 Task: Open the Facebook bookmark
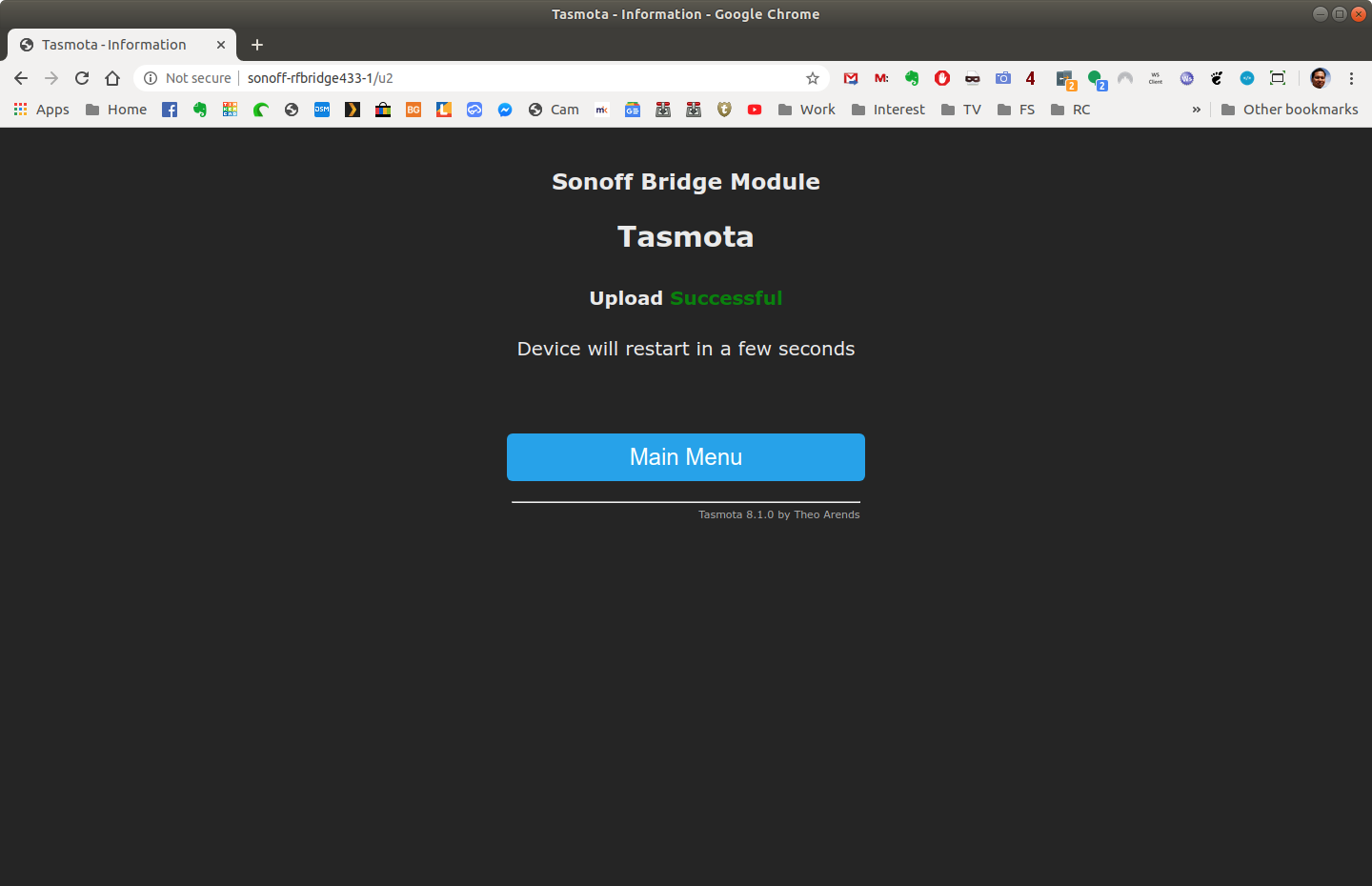point(170,110)
